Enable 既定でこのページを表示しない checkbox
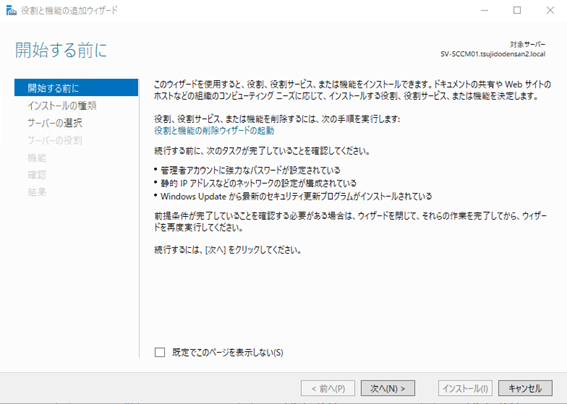567x404 pixels. point(160,352)
